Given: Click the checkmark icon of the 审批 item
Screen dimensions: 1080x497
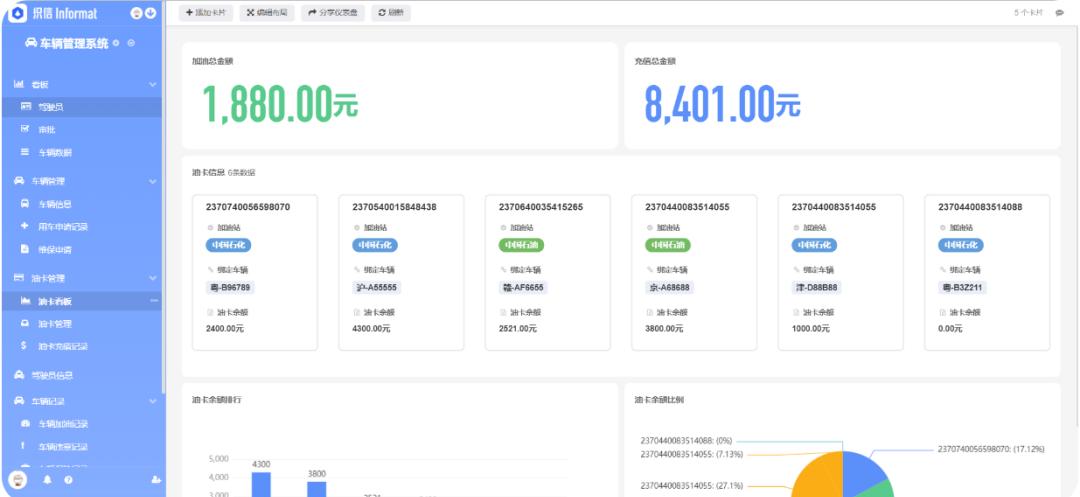Looking at the screenshot, I should (x=25, y=129).
